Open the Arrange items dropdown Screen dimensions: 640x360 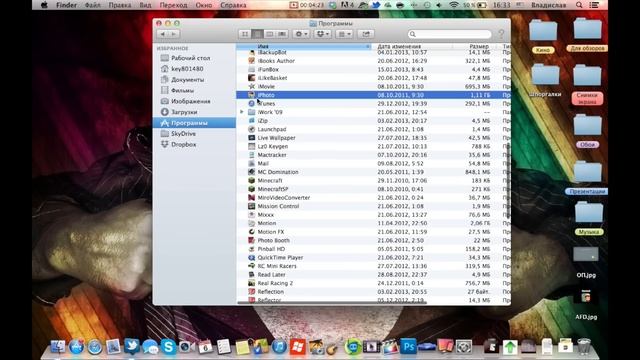(x=344, y=34)
